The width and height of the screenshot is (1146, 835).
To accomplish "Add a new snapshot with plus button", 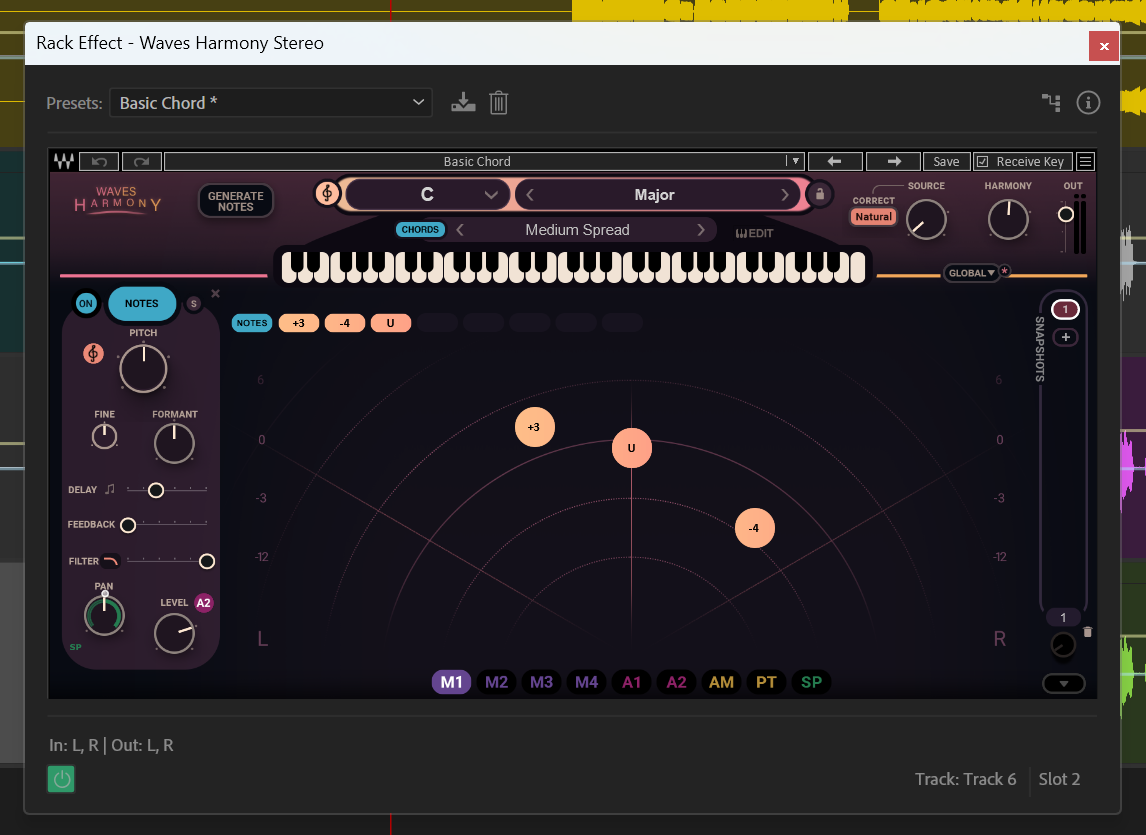I will [x=1065, y=337].
